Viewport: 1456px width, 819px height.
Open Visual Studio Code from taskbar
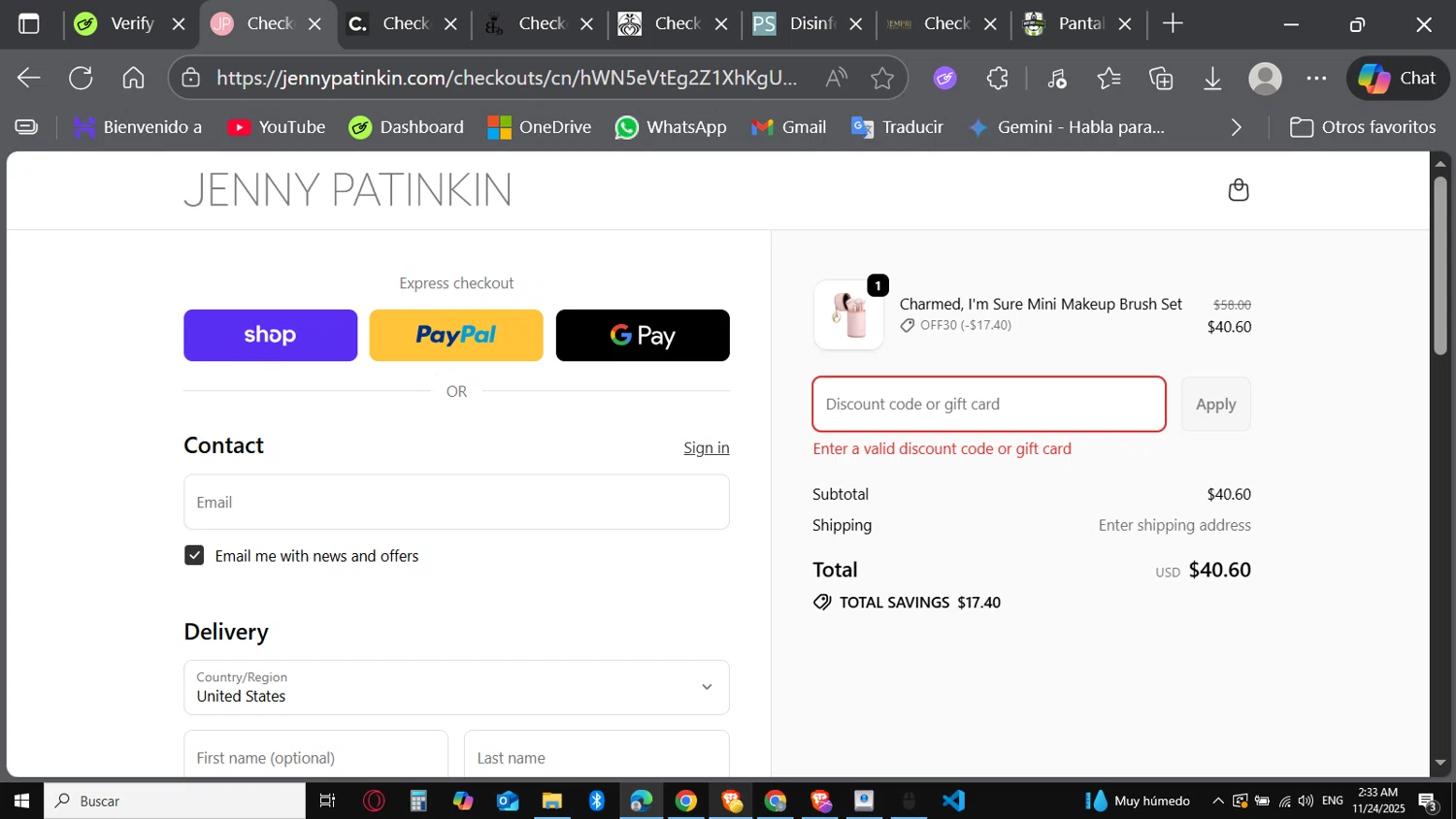pyautogui.click(x=954, y=801)
